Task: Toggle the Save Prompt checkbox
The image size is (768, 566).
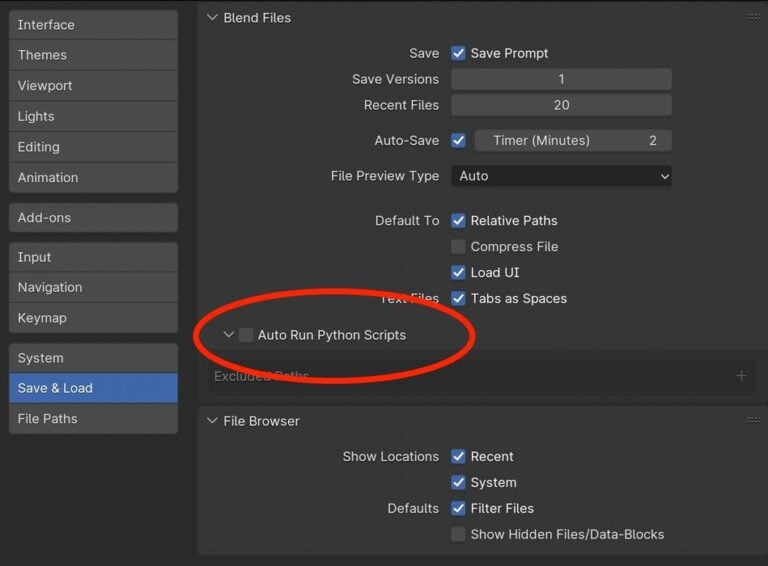Action: pyautogui.click(x=458, y=53)
